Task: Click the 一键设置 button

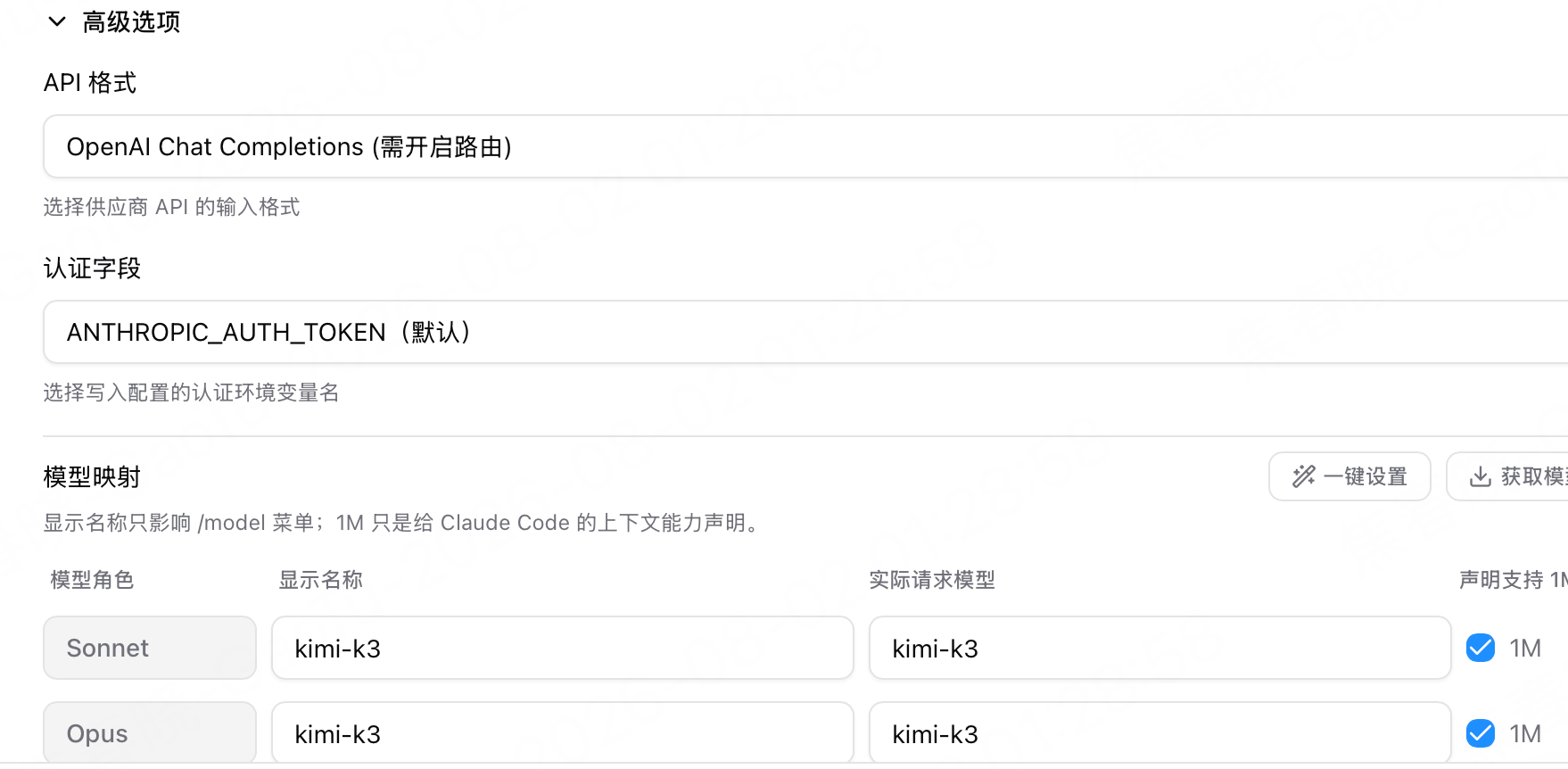Action: tap(1349, 476)
